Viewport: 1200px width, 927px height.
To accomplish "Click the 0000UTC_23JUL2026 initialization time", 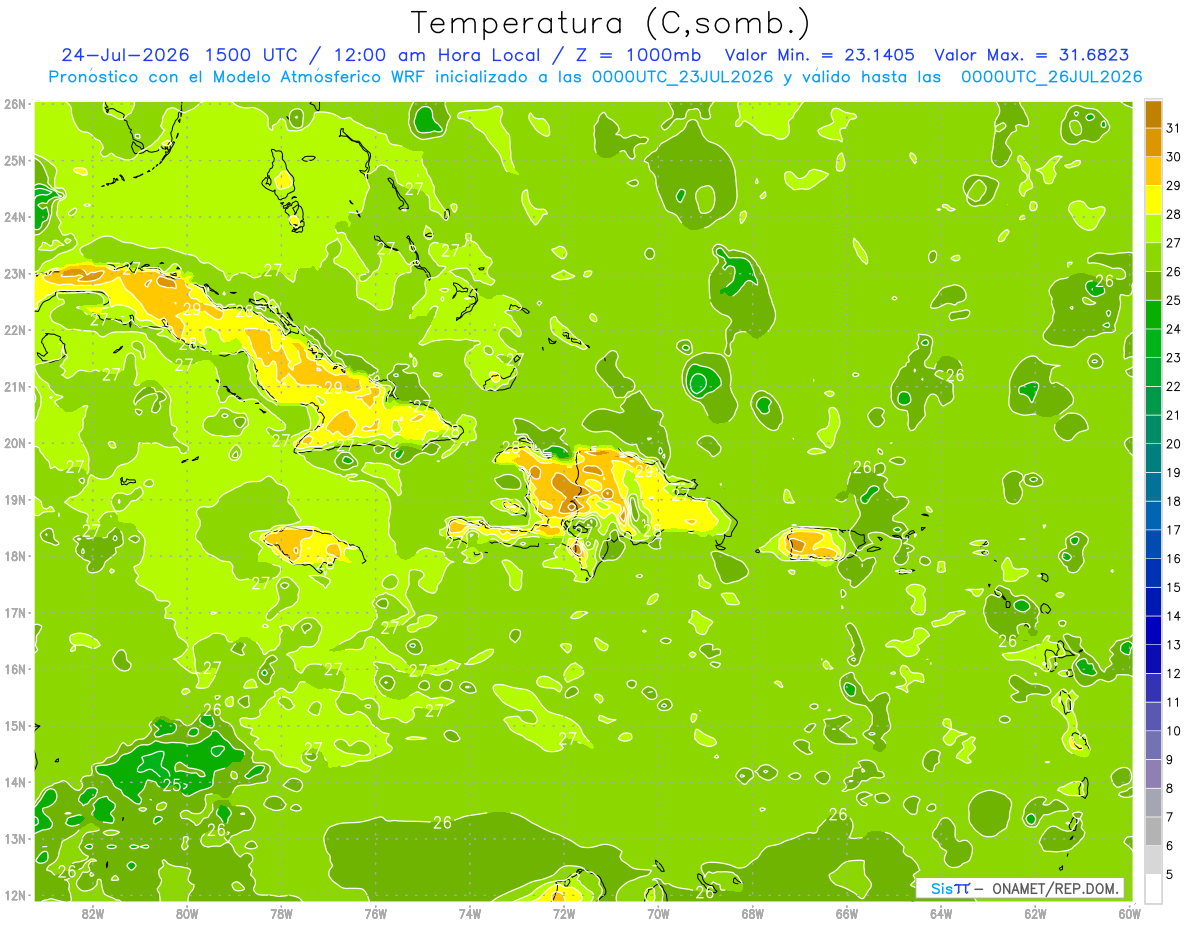I will tap(683, 77).
